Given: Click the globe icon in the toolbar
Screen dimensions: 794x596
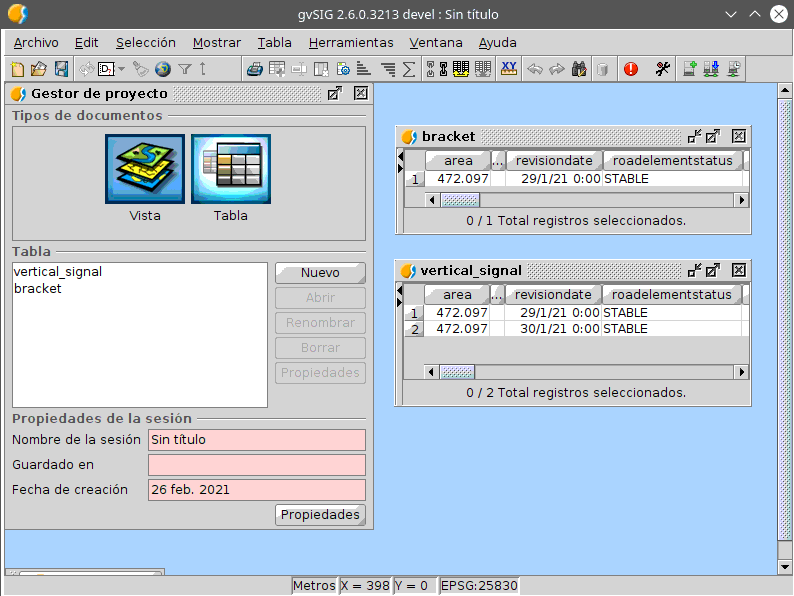Looking at the screenshot, I should (x=163, y=69).
